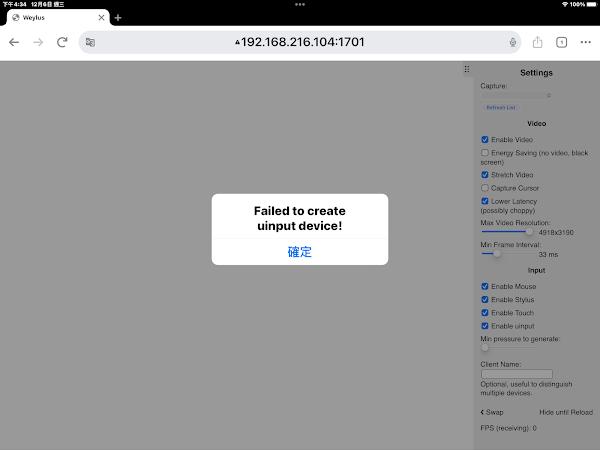The height and width of the screenshot is (450, 600).
Task: Toggle Lower Latency checkbox
Action: click(x=485, y=201)
